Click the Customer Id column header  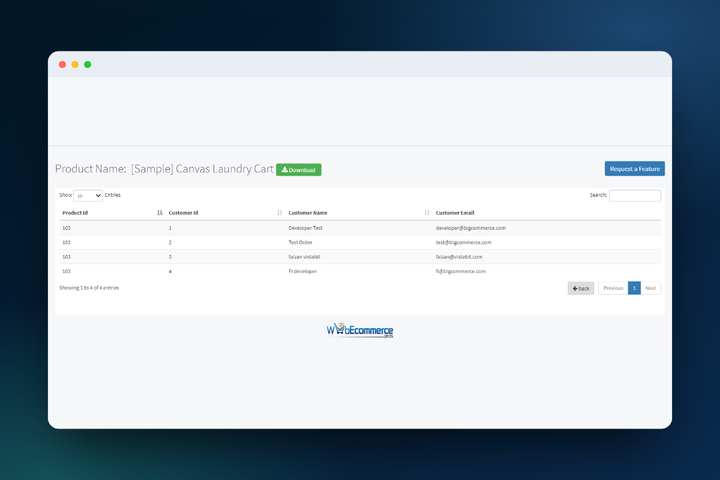pos(183,213)
